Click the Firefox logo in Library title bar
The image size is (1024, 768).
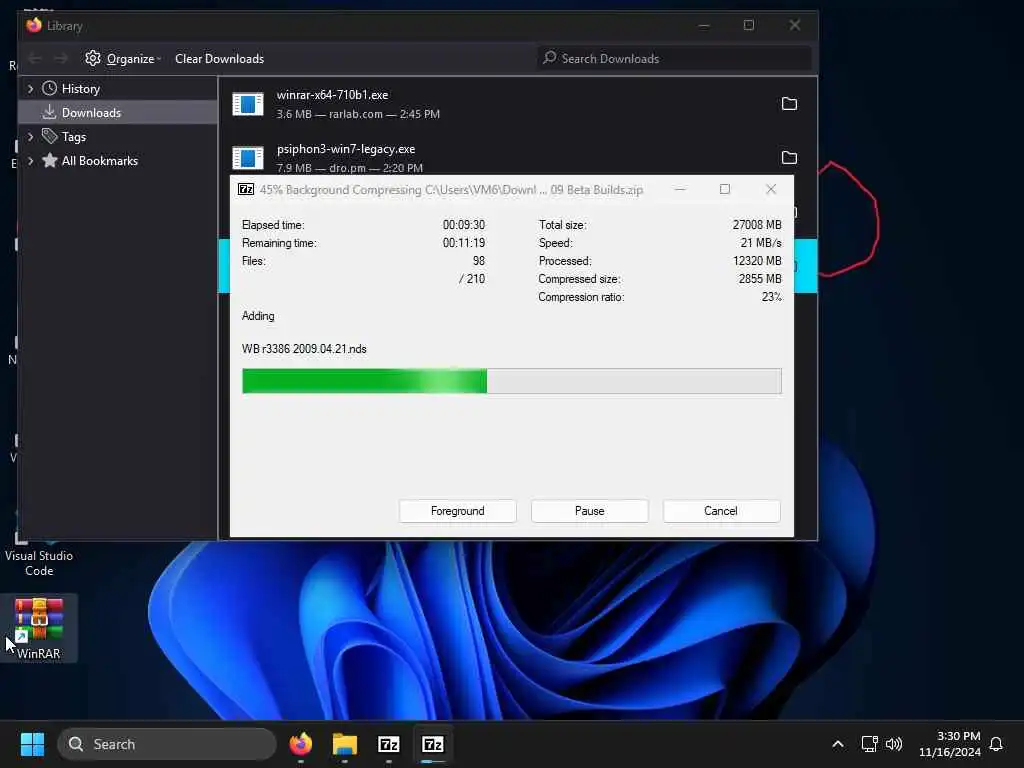(34, 25)
